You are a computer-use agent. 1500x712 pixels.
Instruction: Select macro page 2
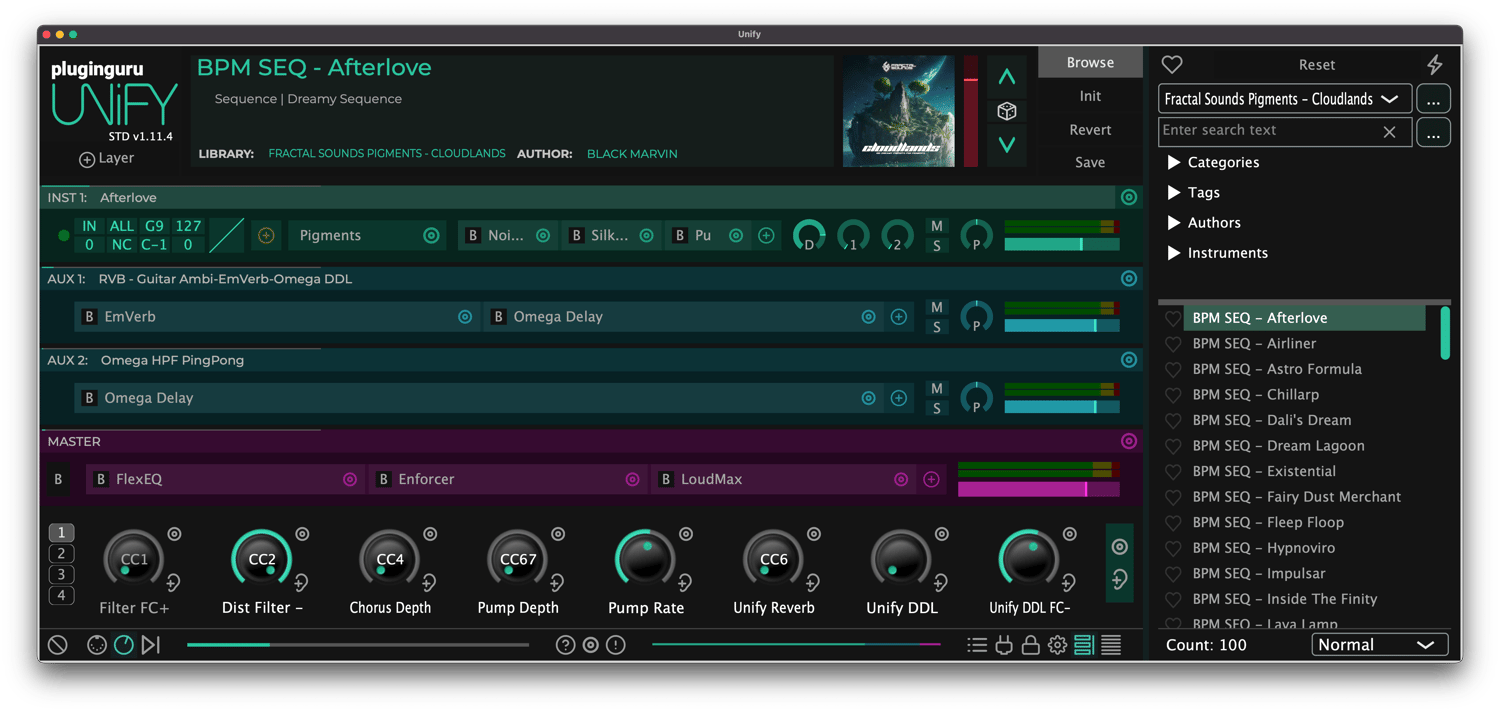[61, 554]
